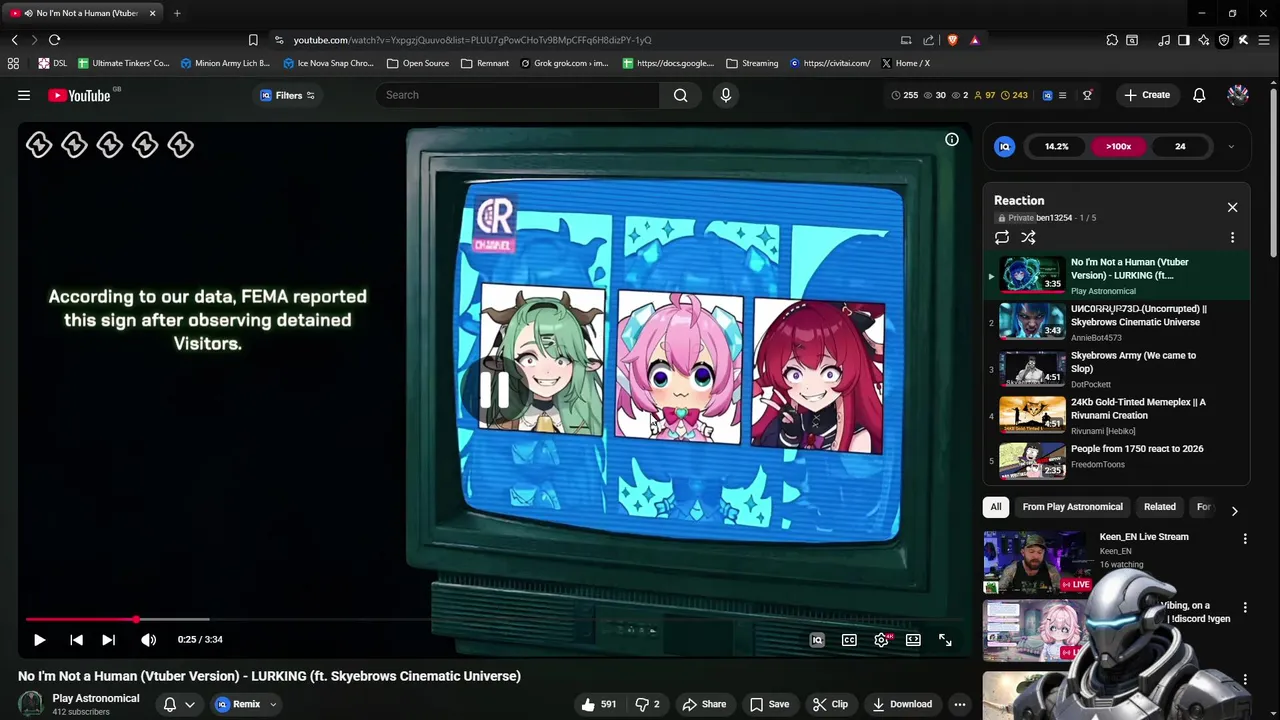Screen dimensions: 1280x720
Task: Toggle theater mode in player
Action: tap(913, 640)
